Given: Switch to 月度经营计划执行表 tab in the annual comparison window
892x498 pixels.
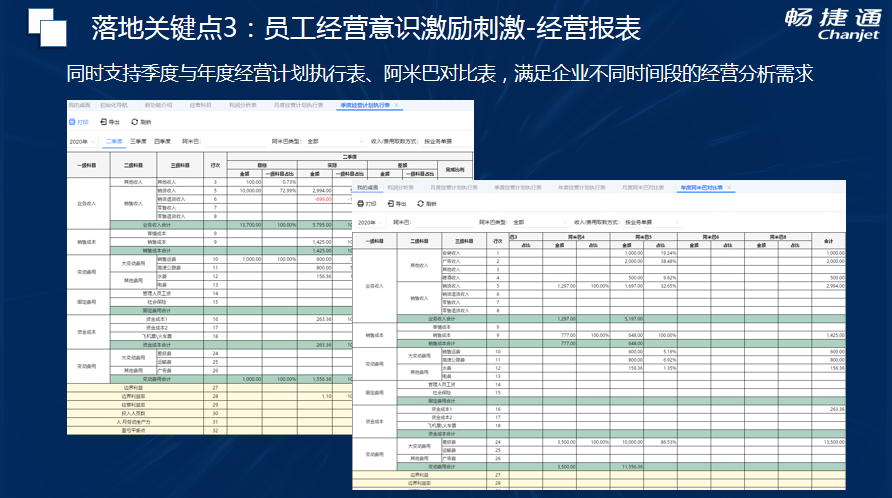Looking at the screenshot, I should point(454,187).
